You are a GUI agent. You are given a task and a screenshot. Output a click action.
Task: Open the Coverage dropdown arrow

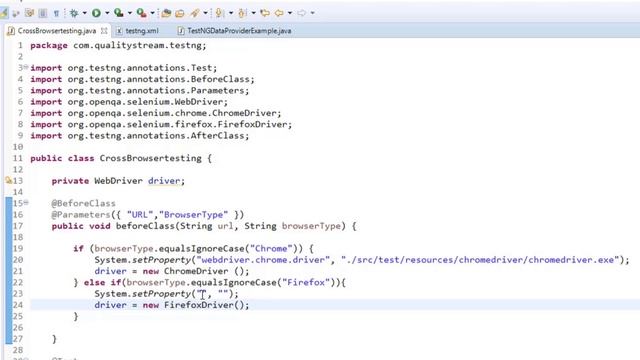(x=130, y=13)
